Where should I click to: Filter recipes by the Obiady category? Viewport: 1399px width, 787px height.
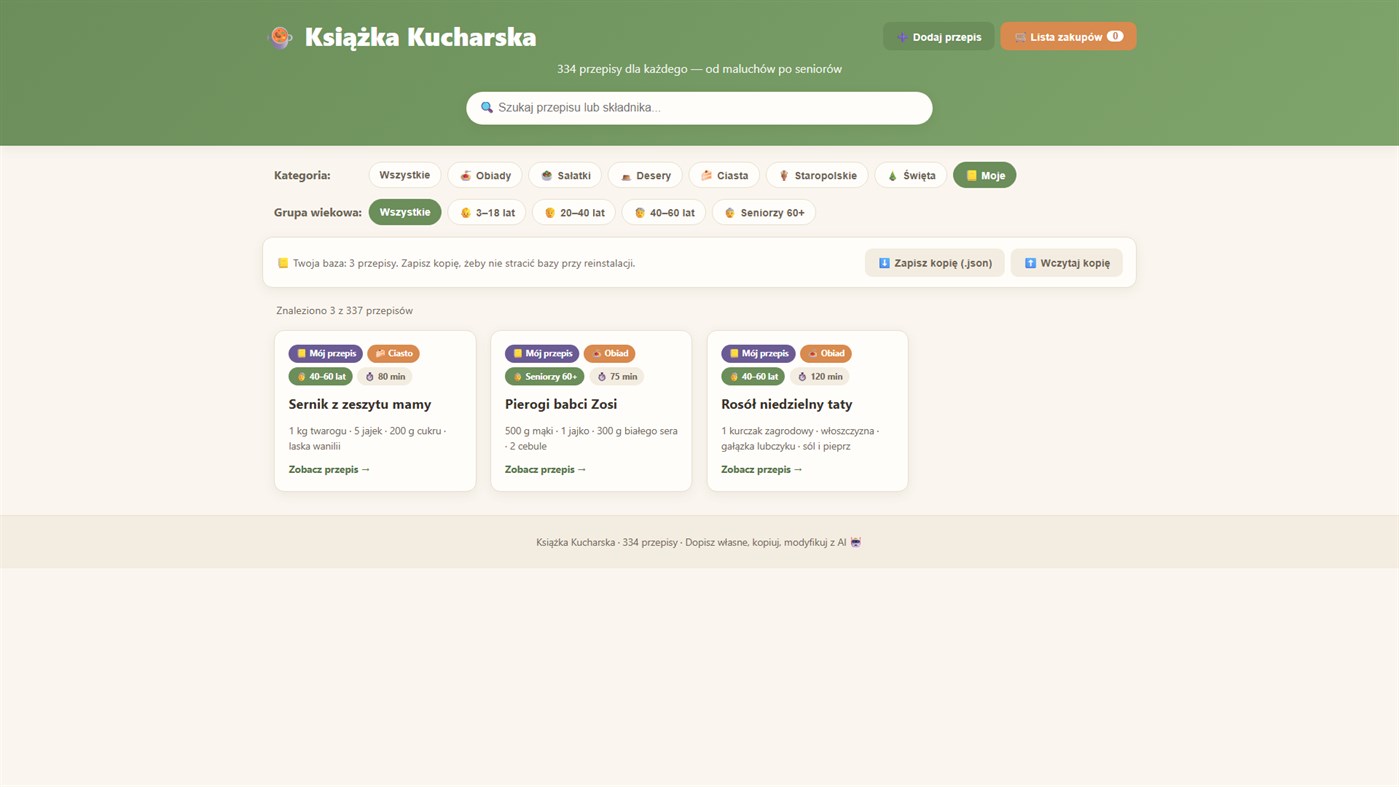[485, 175]
